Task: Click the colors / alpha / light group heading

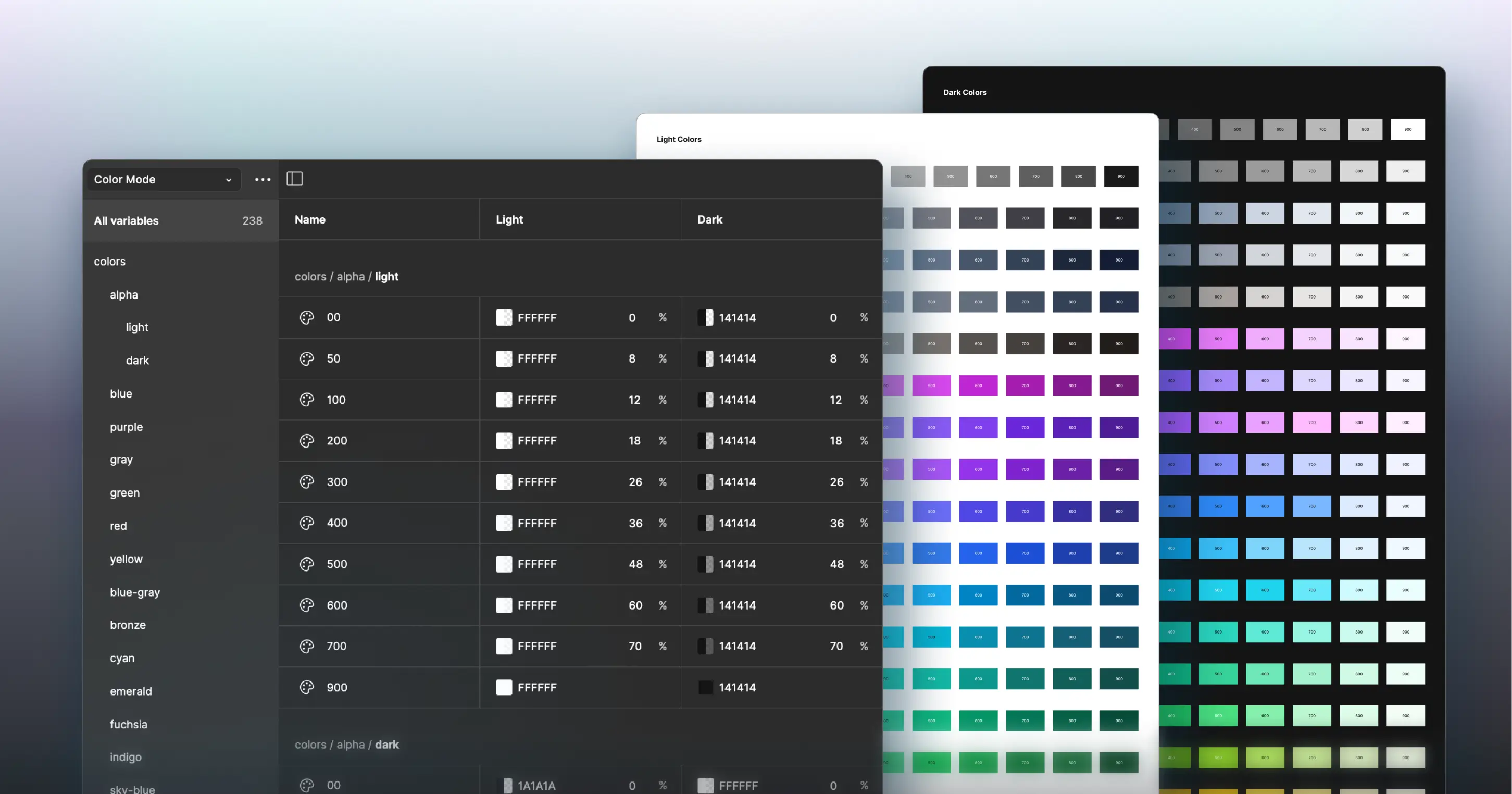Action: pos(346,276)
